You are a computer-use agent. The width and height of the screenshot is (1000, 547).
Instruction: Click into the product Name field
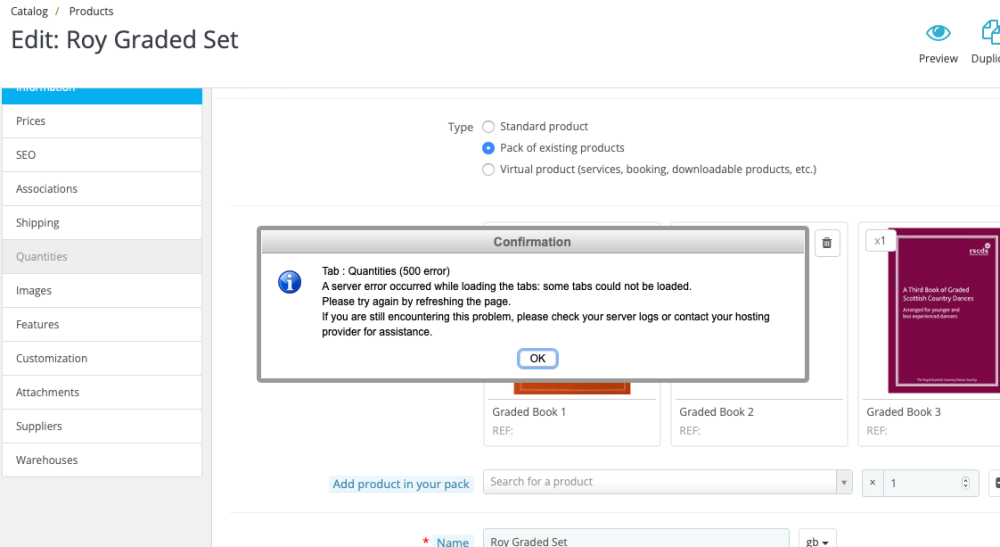[635, 541]
